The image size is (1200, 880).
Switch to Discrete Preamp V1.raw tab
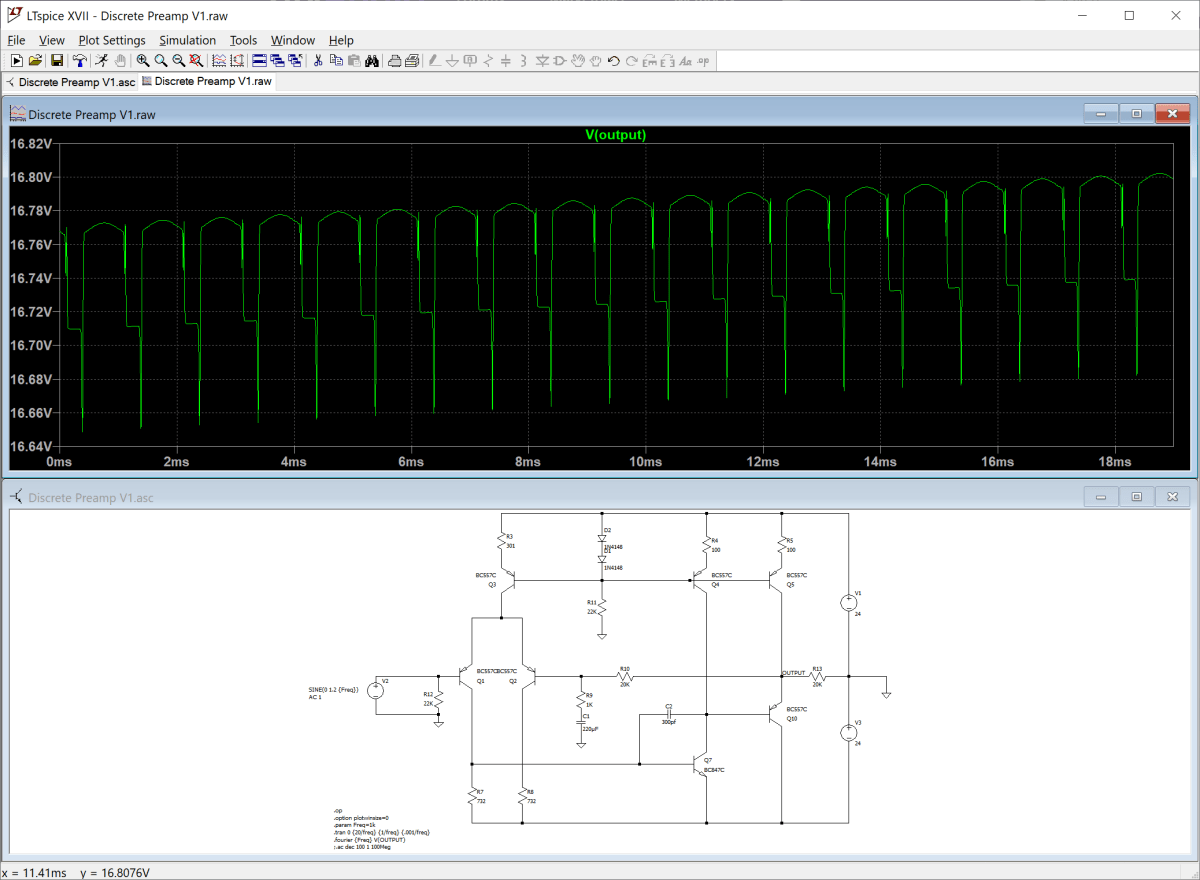207,81
